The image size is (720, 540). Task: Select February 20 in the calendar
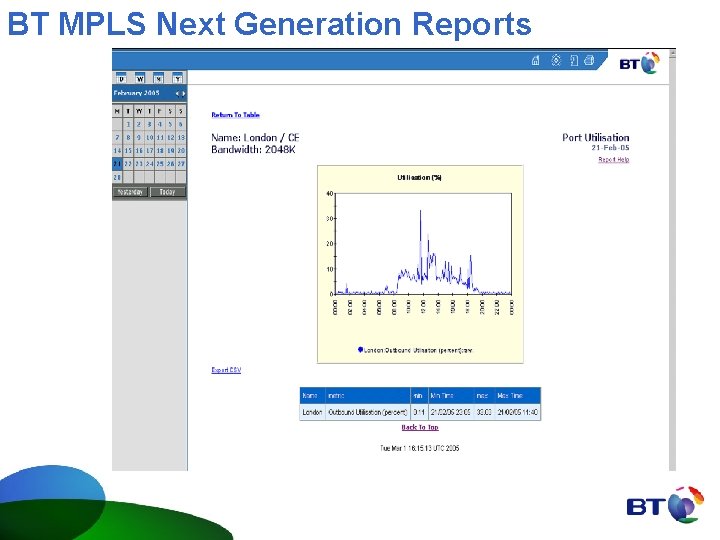[181, 151]
